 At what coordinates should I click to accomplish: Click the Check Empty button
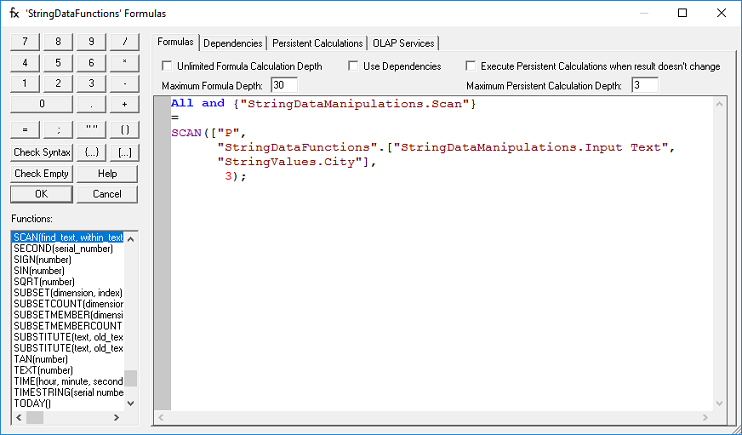[x=42, y=174]
